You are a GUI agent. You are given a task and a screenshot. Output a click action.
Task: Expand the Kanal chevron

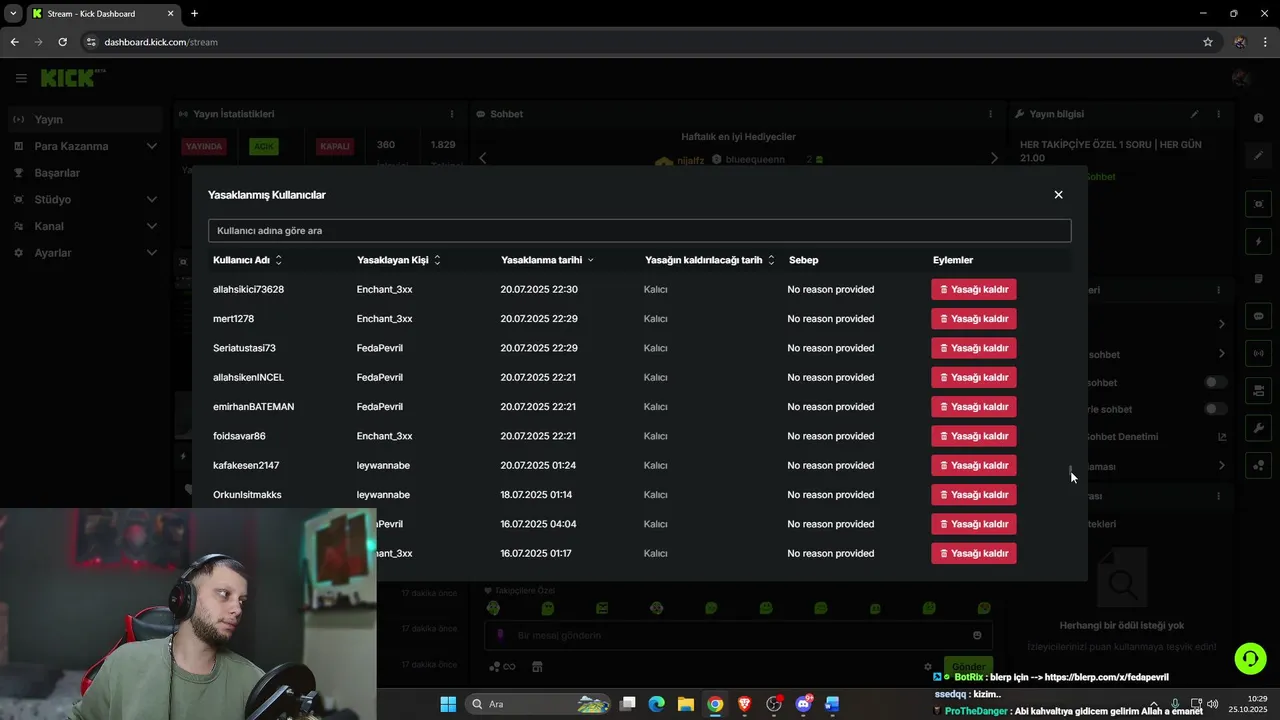(151, 226)
